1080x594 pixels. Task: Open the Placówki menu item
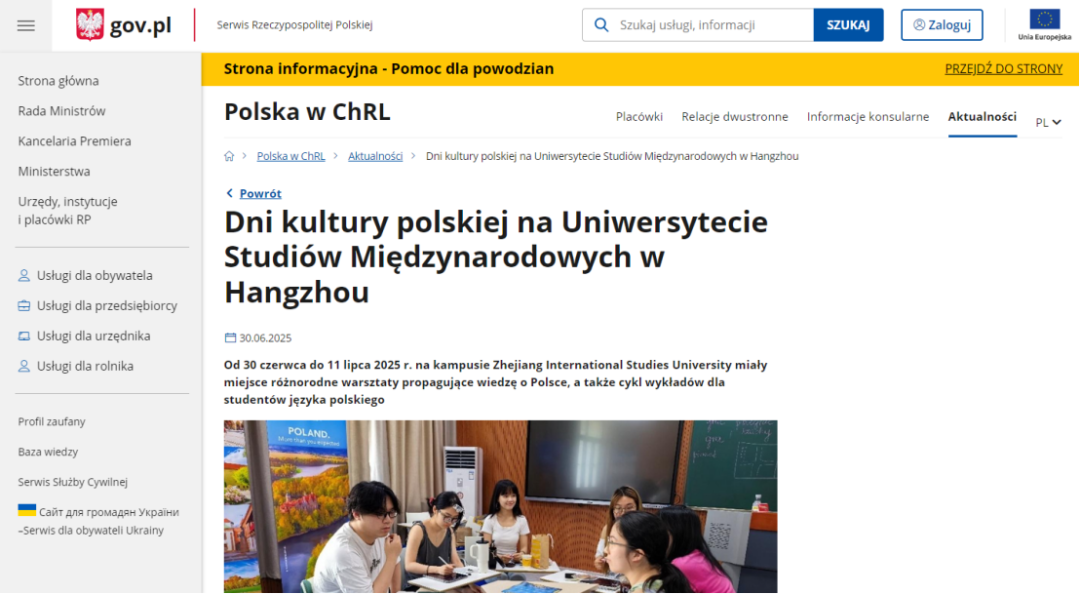(x=639, y=117)
